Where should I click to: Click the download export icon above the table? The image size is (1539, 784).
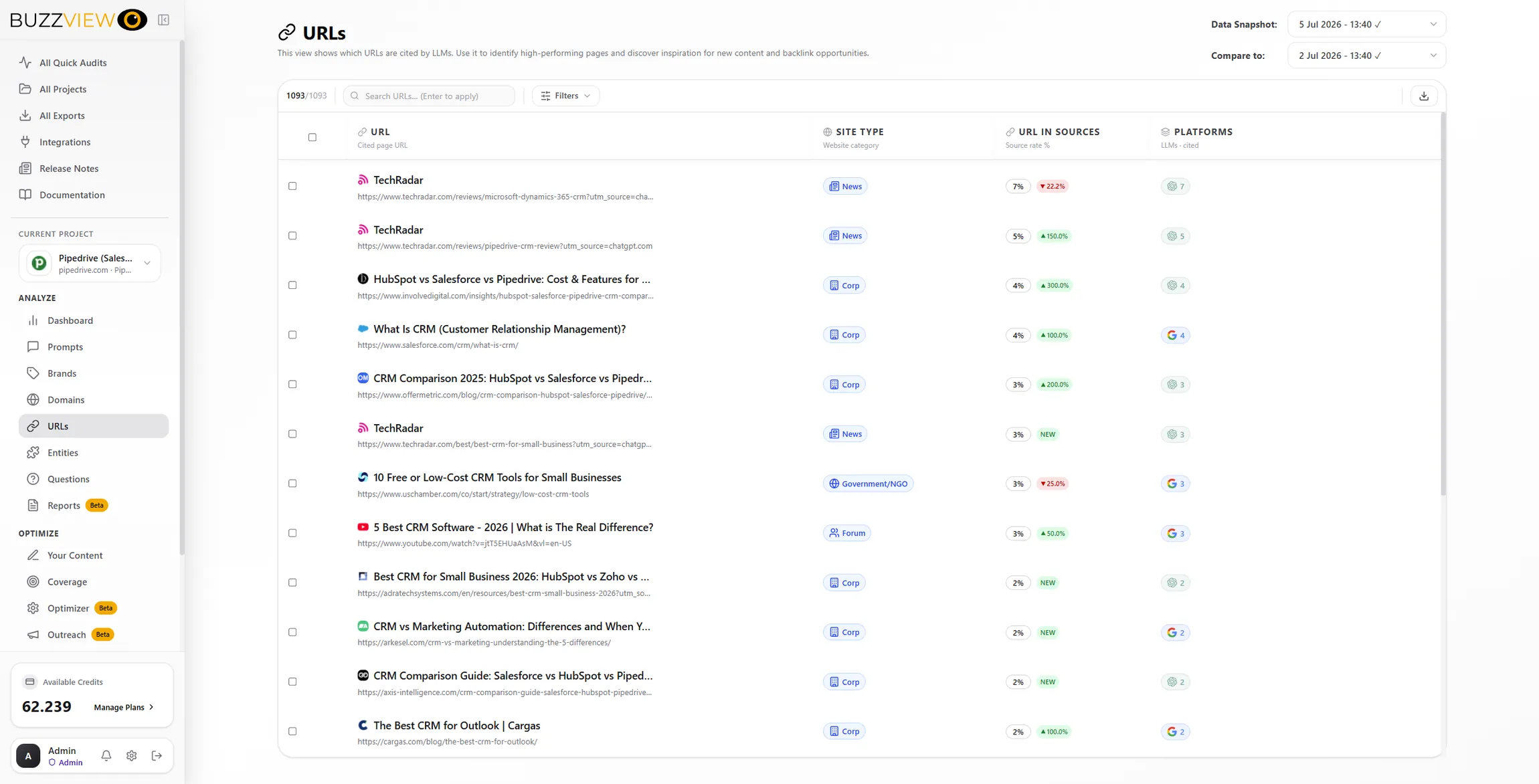[x=1423, y=96]
